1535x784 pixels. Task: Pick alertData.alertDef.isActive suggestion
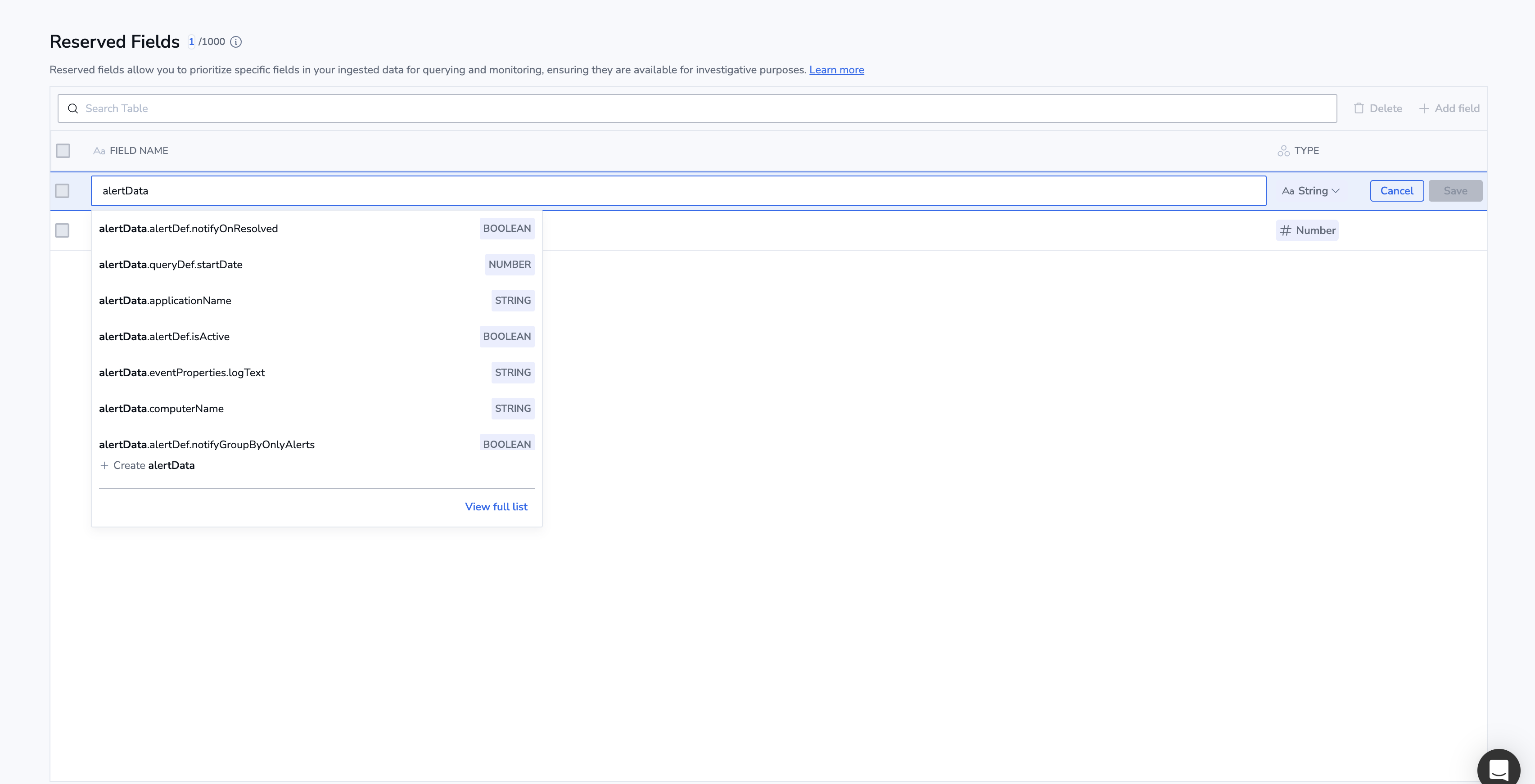pos(316,337)
